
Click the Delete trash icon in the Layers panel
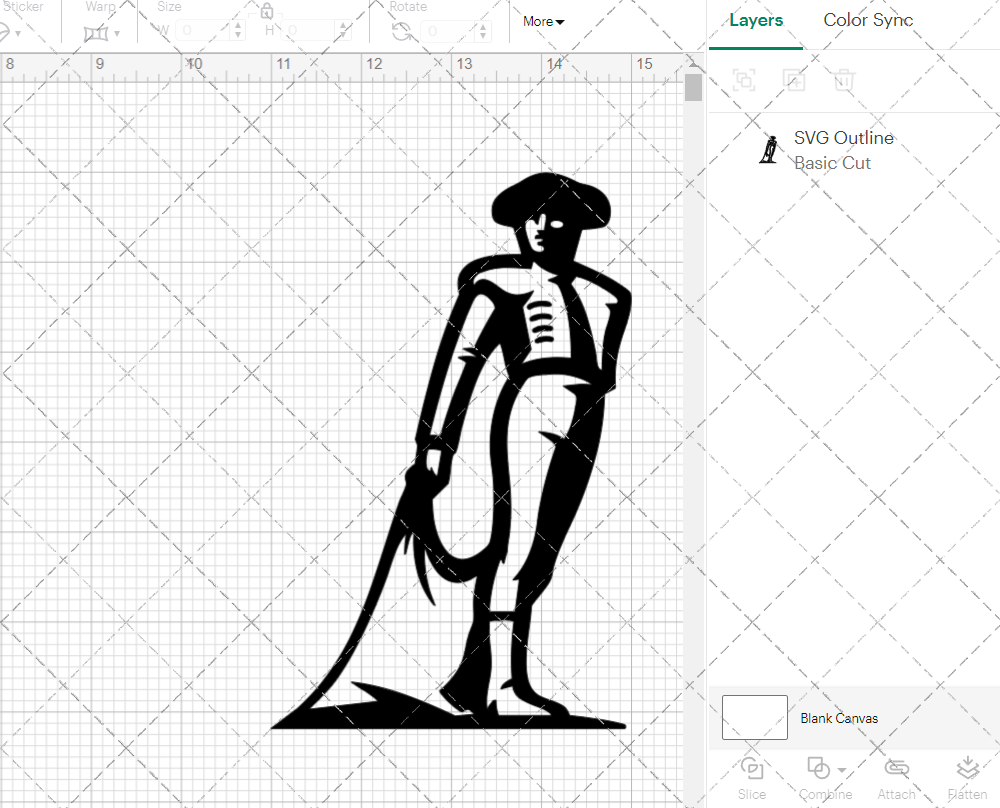point(844,81)
